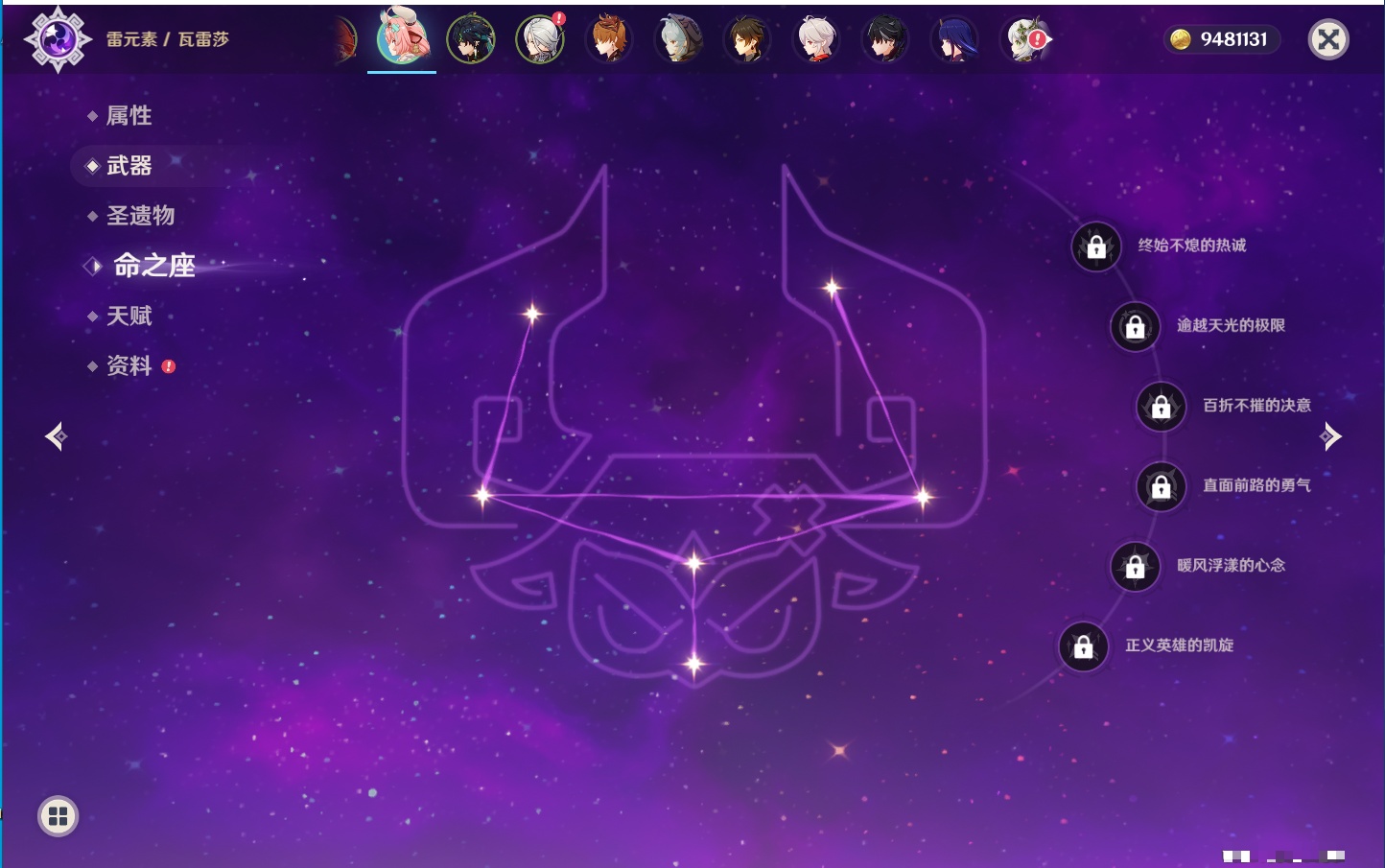The width and height of the screenshot is (1385, 868).
Task: Click the 雷元素 / 瓦雷莎 title text
Action: (x=168, y=39)
